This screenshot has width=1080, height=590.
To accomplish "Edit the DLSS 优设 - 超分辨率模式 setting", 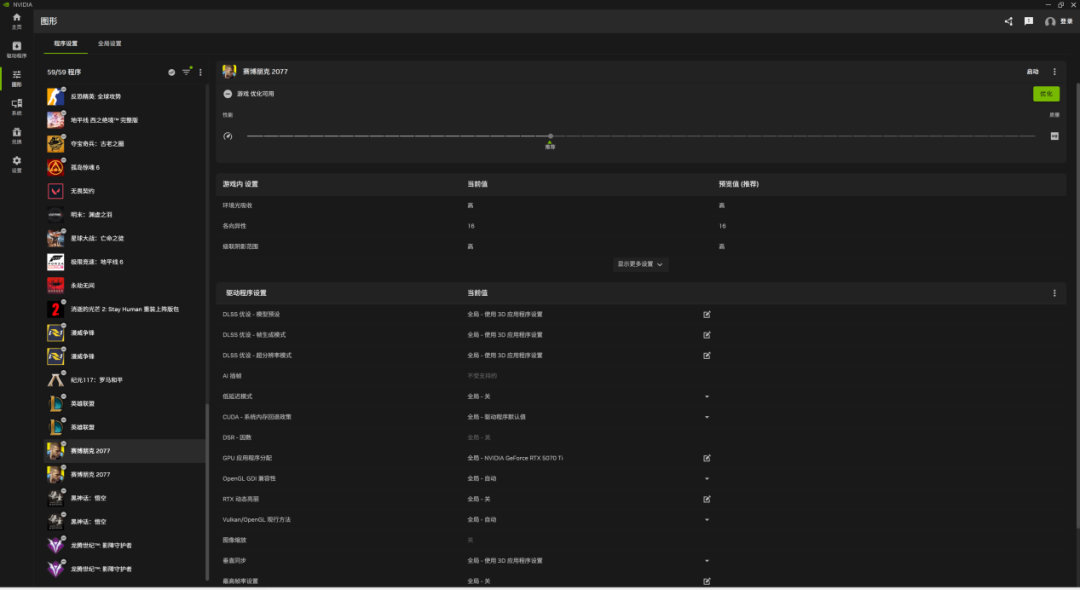I will pyautogui.click(x=707, y=356).
